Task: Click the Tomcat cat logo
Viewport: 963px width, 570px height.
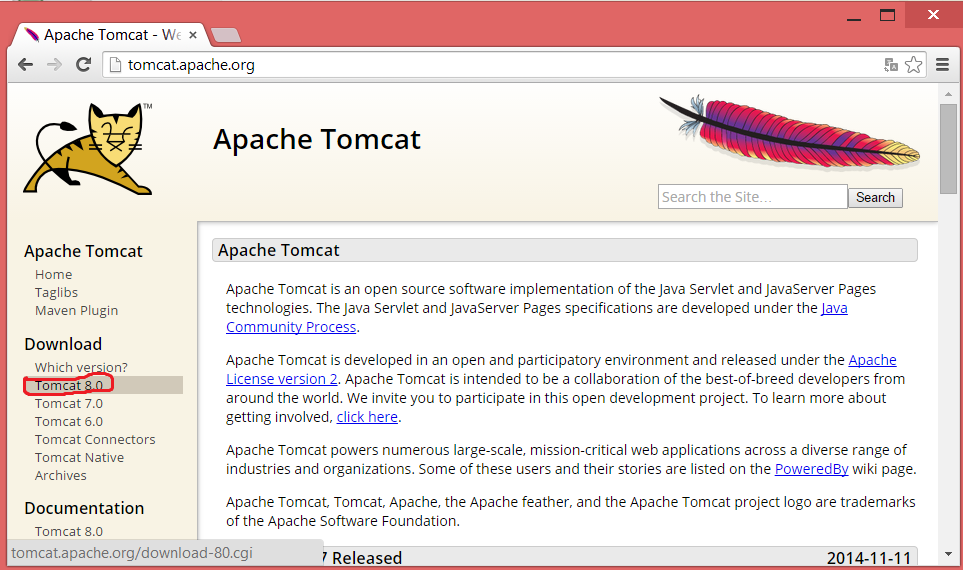Action: pos(88,148)
